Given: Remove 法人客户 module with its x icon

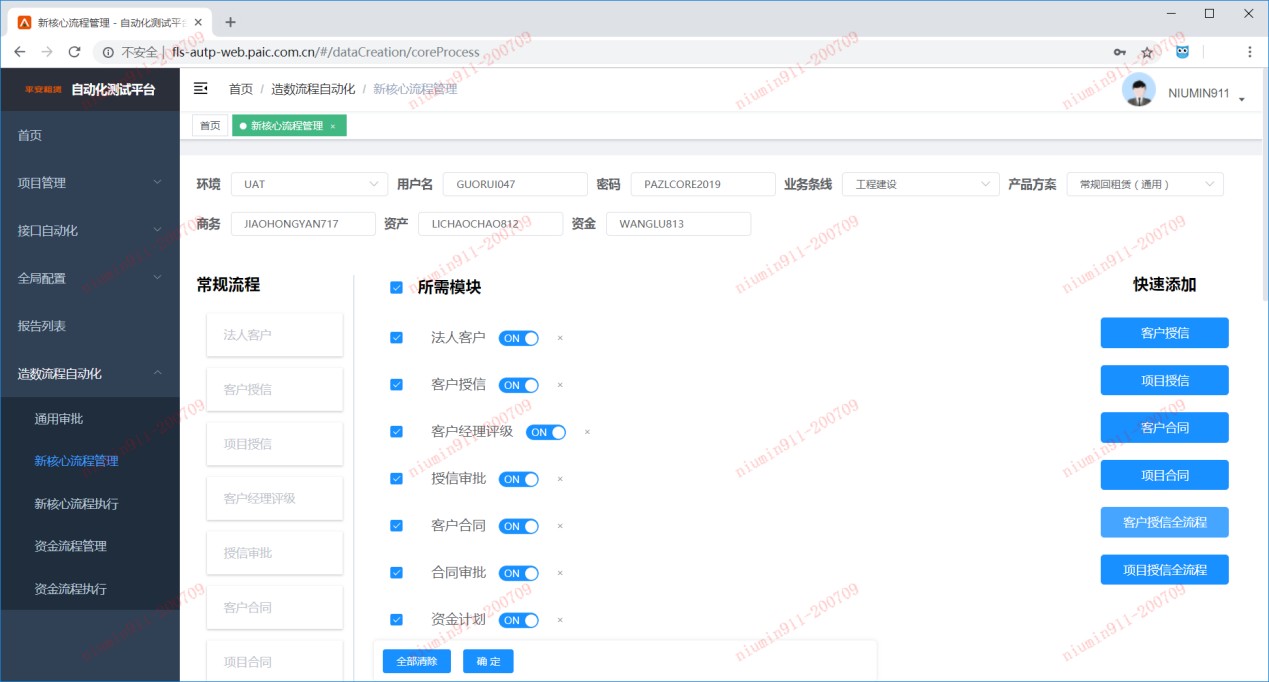Looking at the screenshot, I should point(560,338).
